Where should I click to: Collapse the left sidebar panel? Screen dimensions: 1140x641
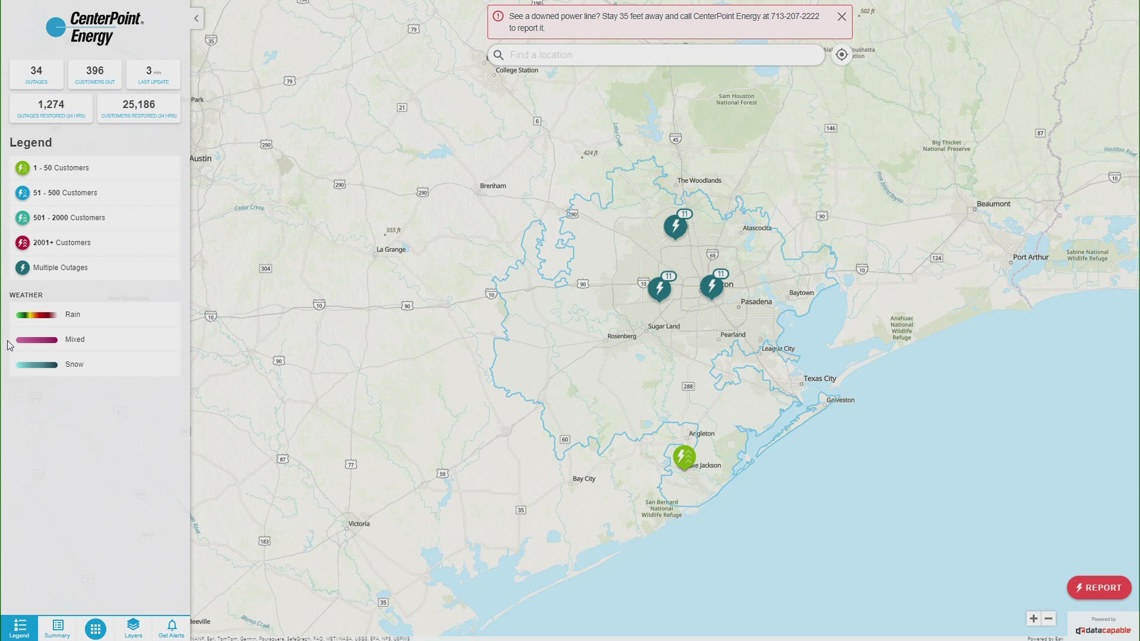(195, 17)
